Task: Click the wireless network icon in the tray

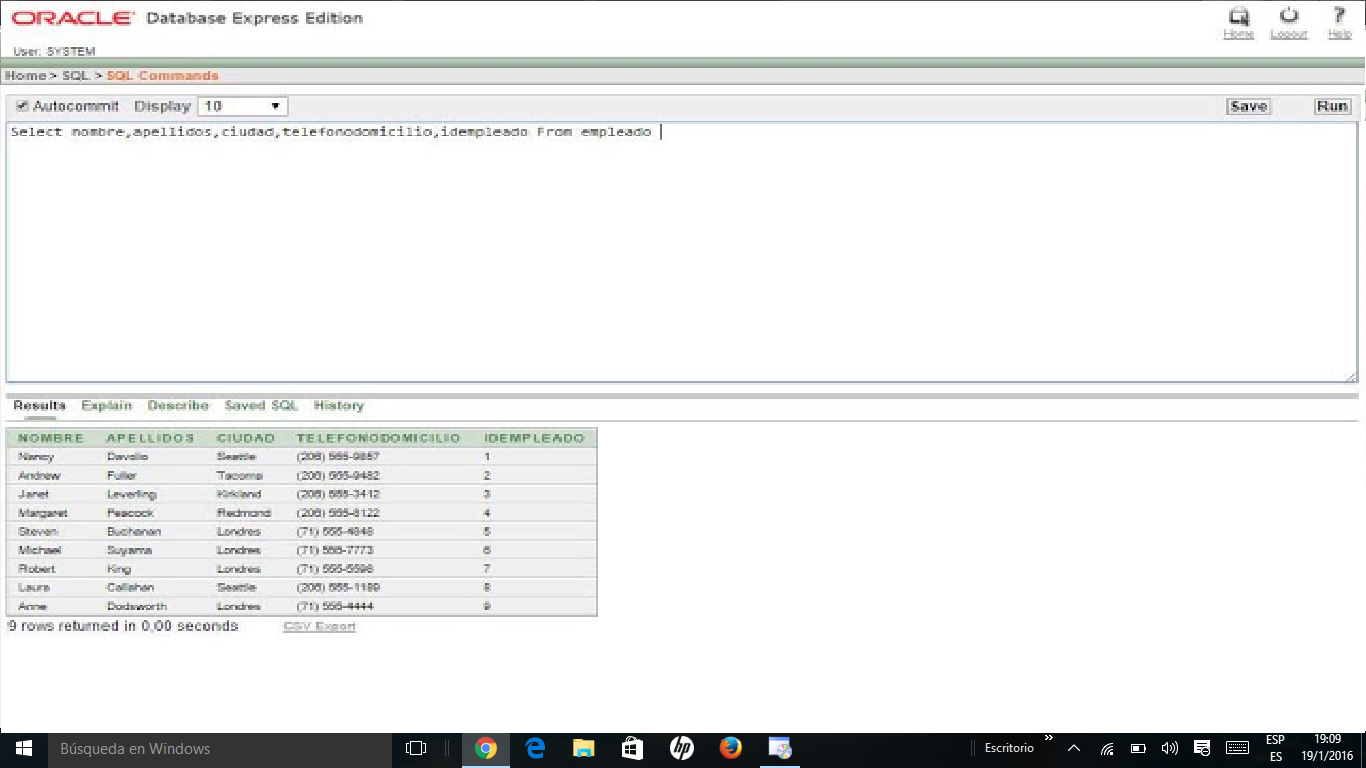Action: click(1107, 748)
